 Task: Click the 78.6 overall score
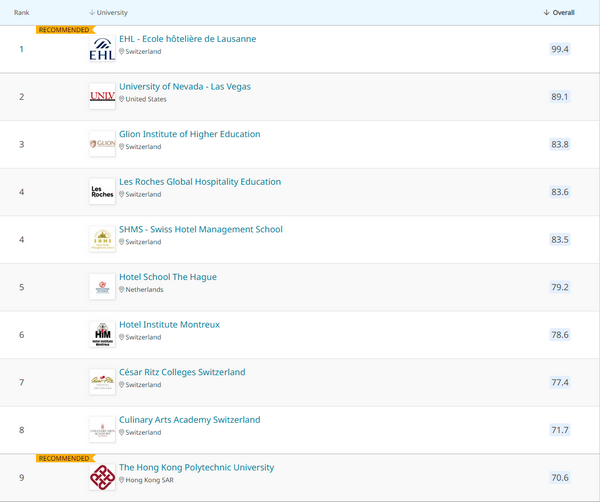(560, 335)
